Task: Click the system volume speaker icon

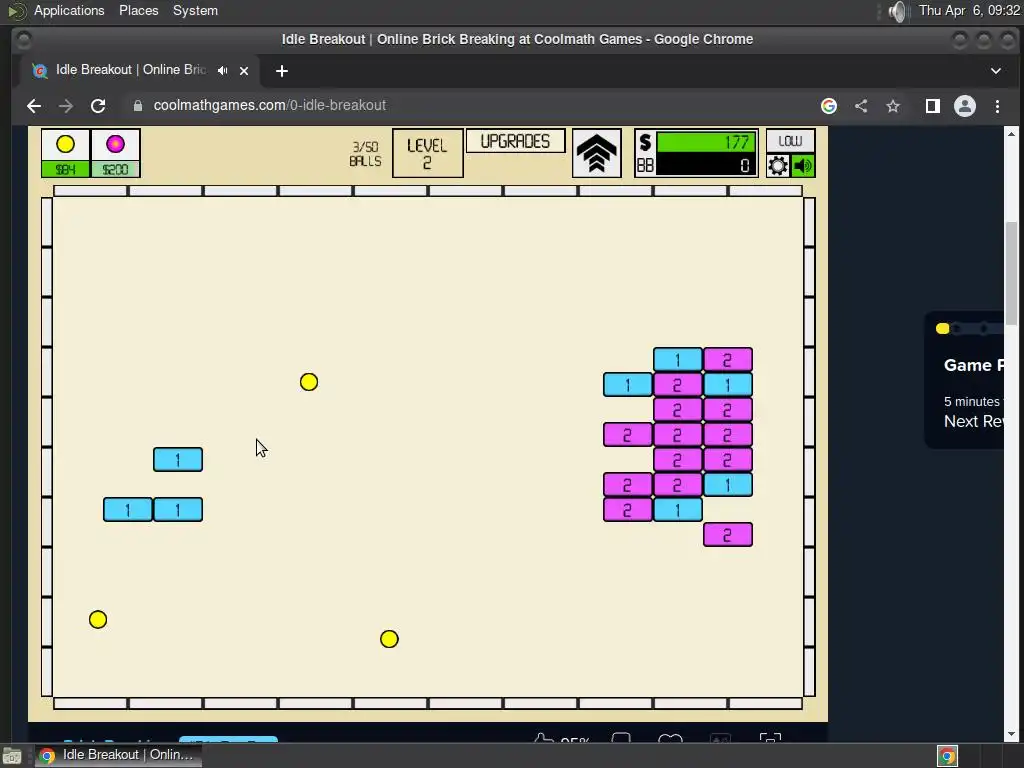Action: point(899,11)
